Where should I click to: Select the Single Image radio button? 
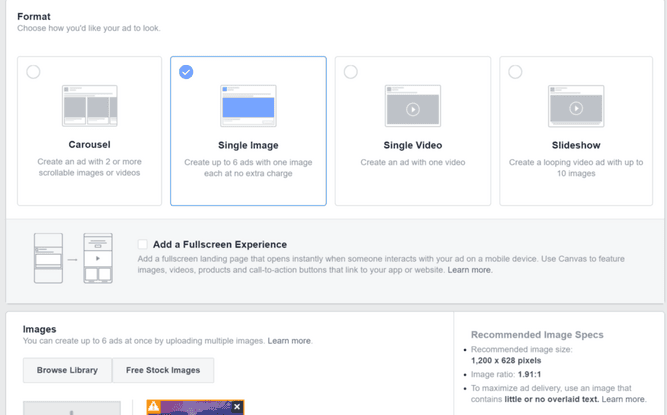click(186, 72)
